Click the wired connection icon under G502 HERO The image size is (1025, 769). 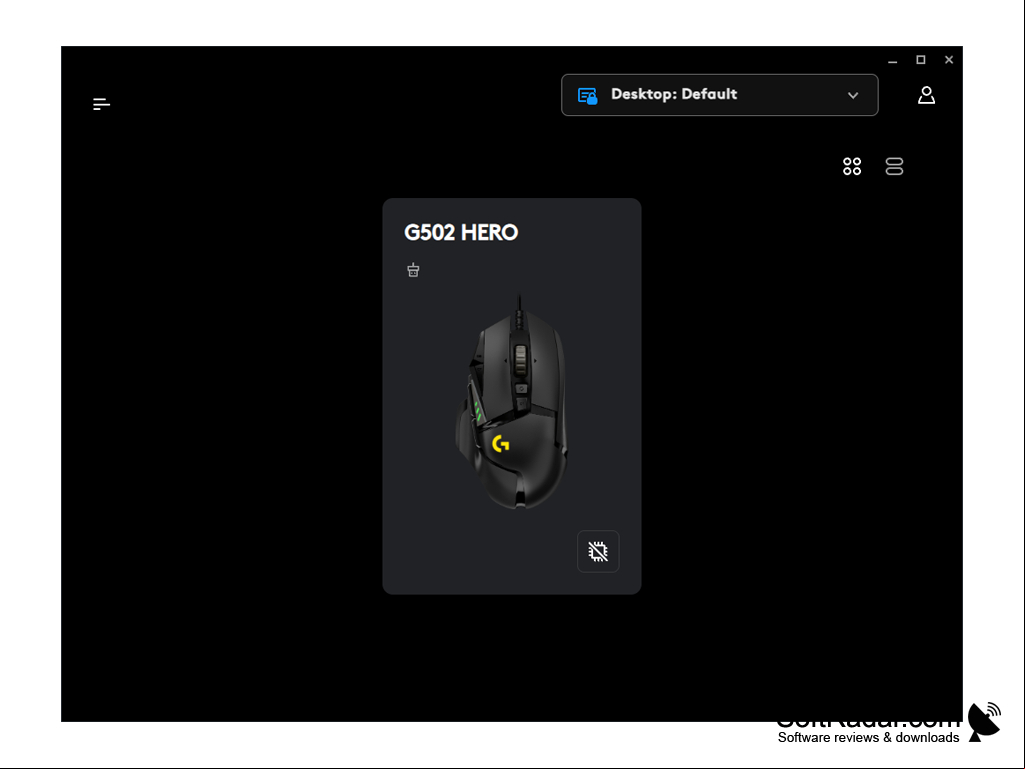413,269
